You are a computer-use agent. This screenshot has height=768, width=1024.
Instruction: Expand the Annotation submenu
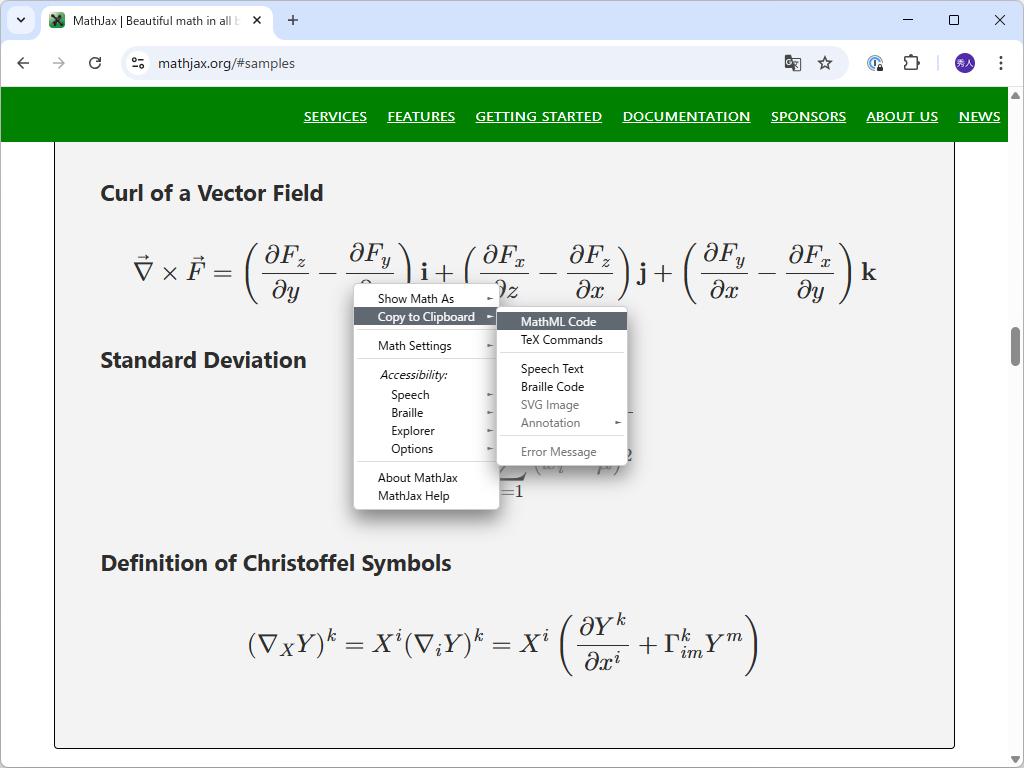pos(551,422)
